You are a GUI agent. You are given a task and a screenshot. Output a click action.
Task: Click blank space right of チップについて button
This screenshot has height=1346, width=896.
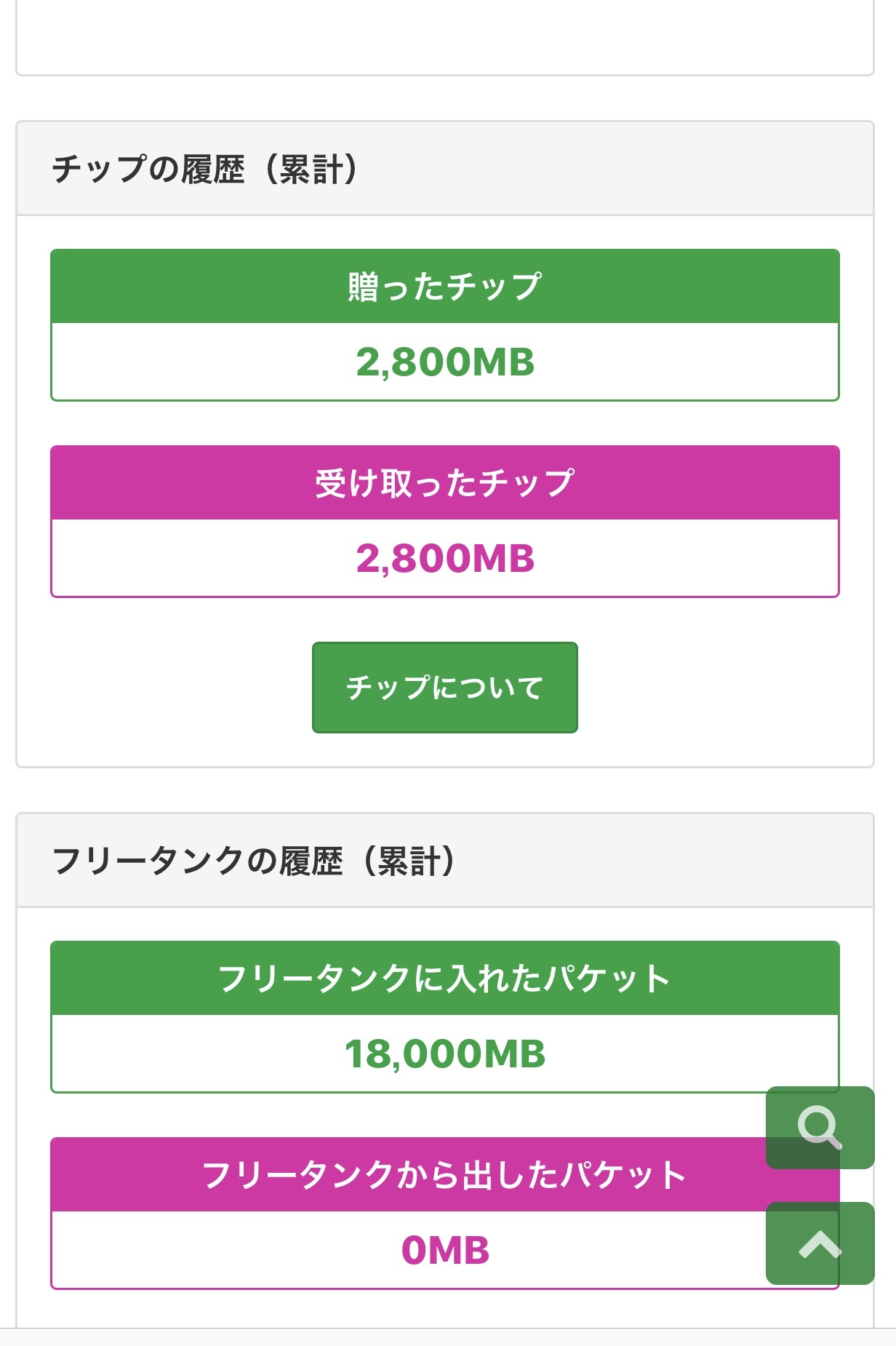(x=713, y=688)
